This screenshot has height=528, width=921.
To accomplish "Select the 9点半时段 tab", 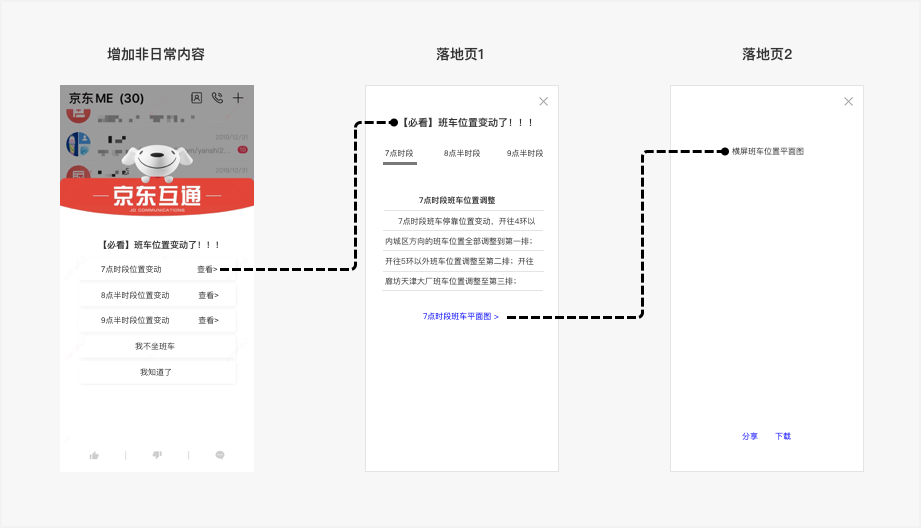I will click(525, 153).
